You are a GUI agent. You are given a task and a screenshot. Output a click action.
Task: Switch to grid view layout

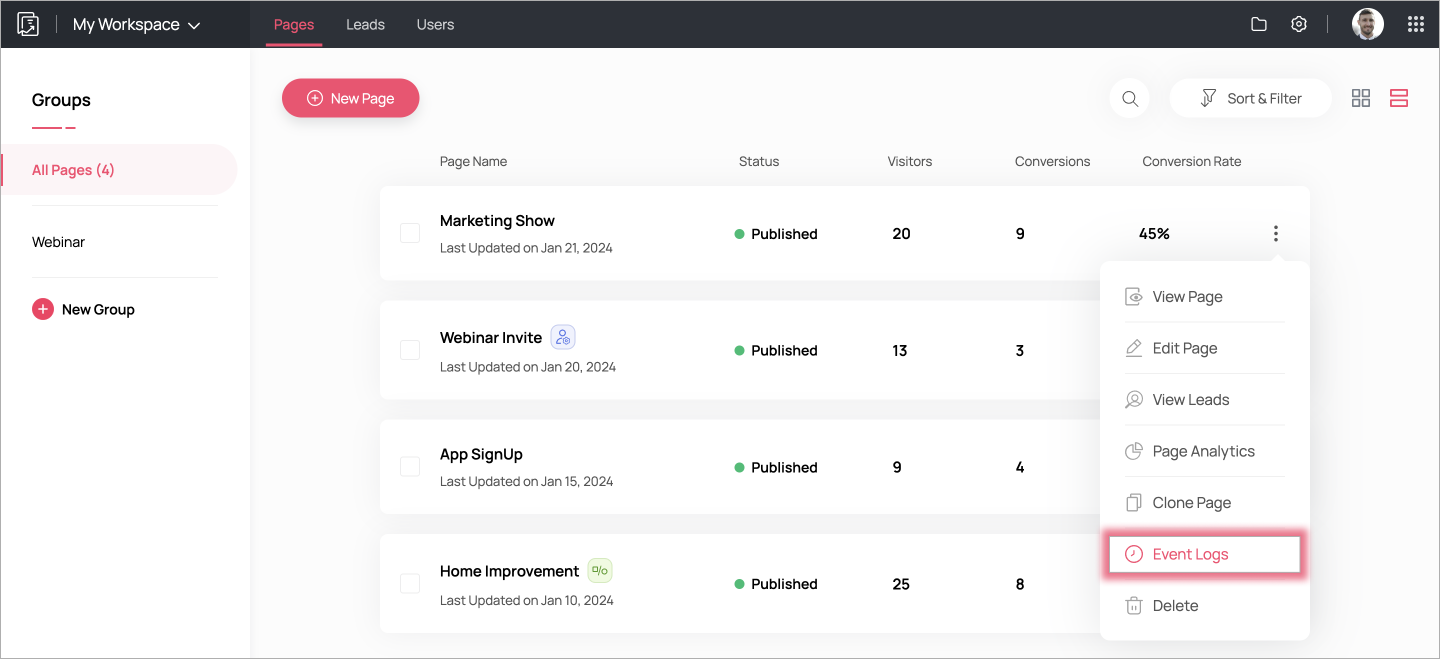click(x=1360, y=98)
